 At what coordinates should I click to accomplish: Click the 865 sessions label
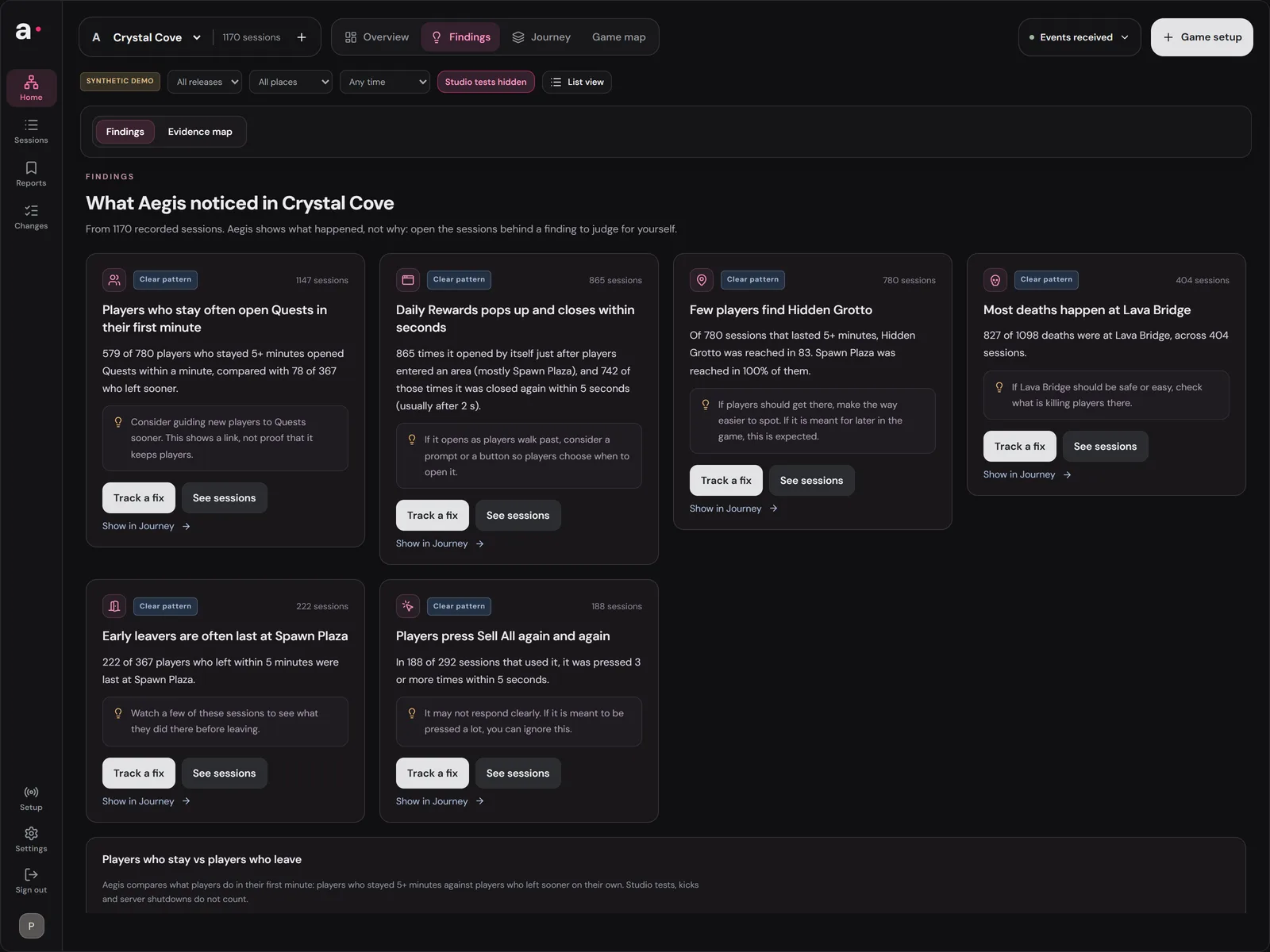coord(615,280)
